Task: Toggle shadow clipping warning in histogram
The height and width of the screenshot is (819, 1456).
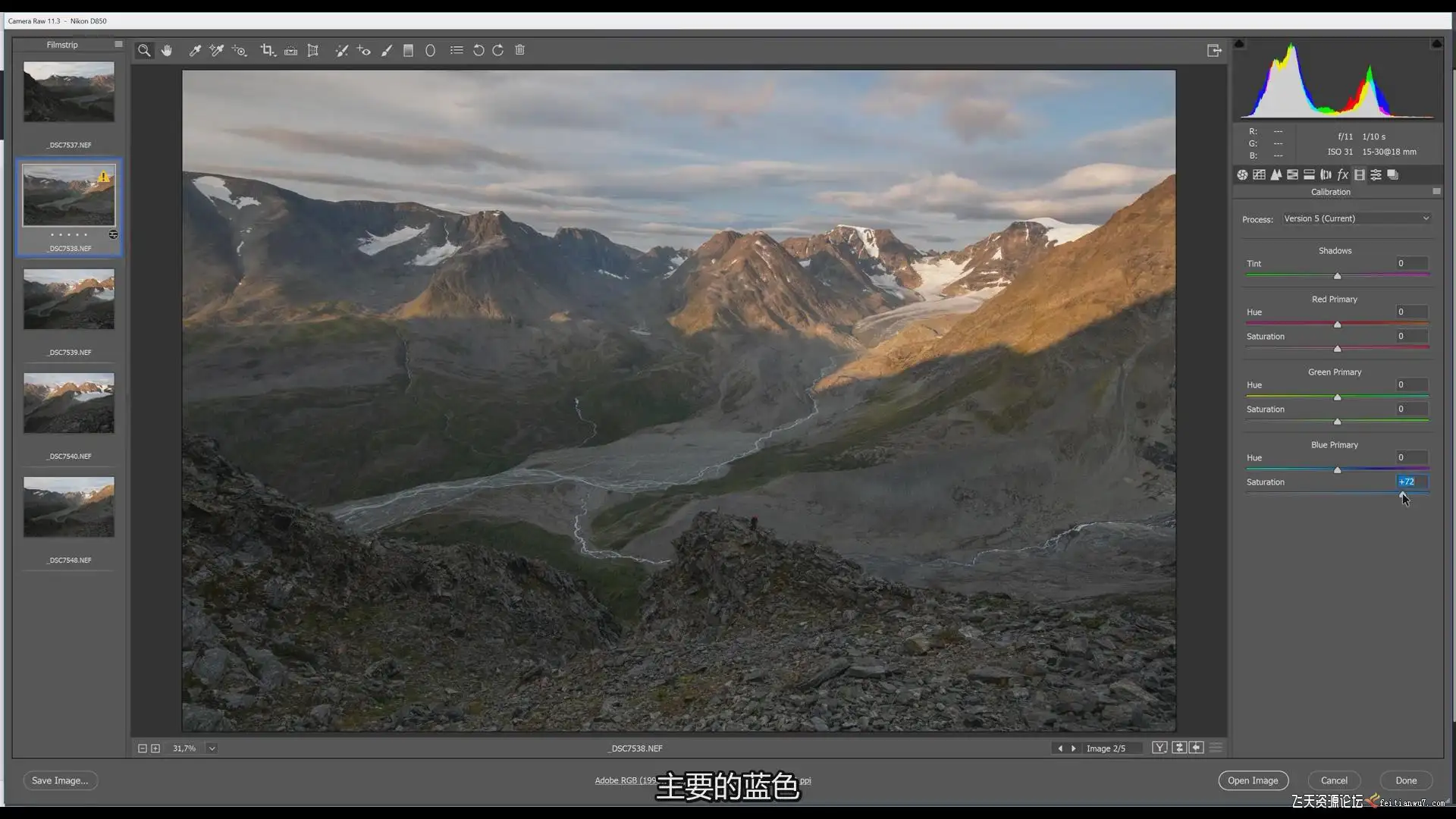Action: tap(1239, 44)
